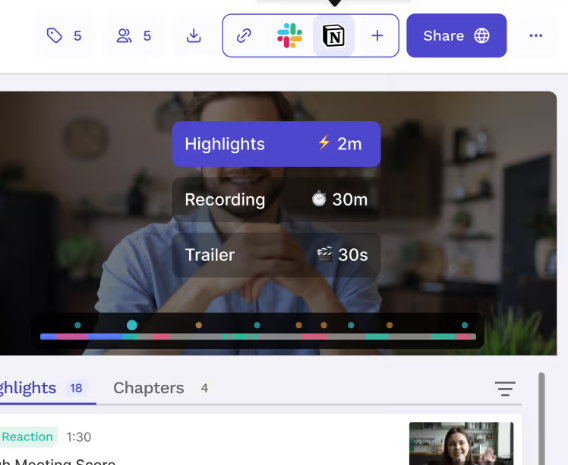Select the Recording 30m playback option
This screenshot has width=568, height=465.
click(276, 199)
